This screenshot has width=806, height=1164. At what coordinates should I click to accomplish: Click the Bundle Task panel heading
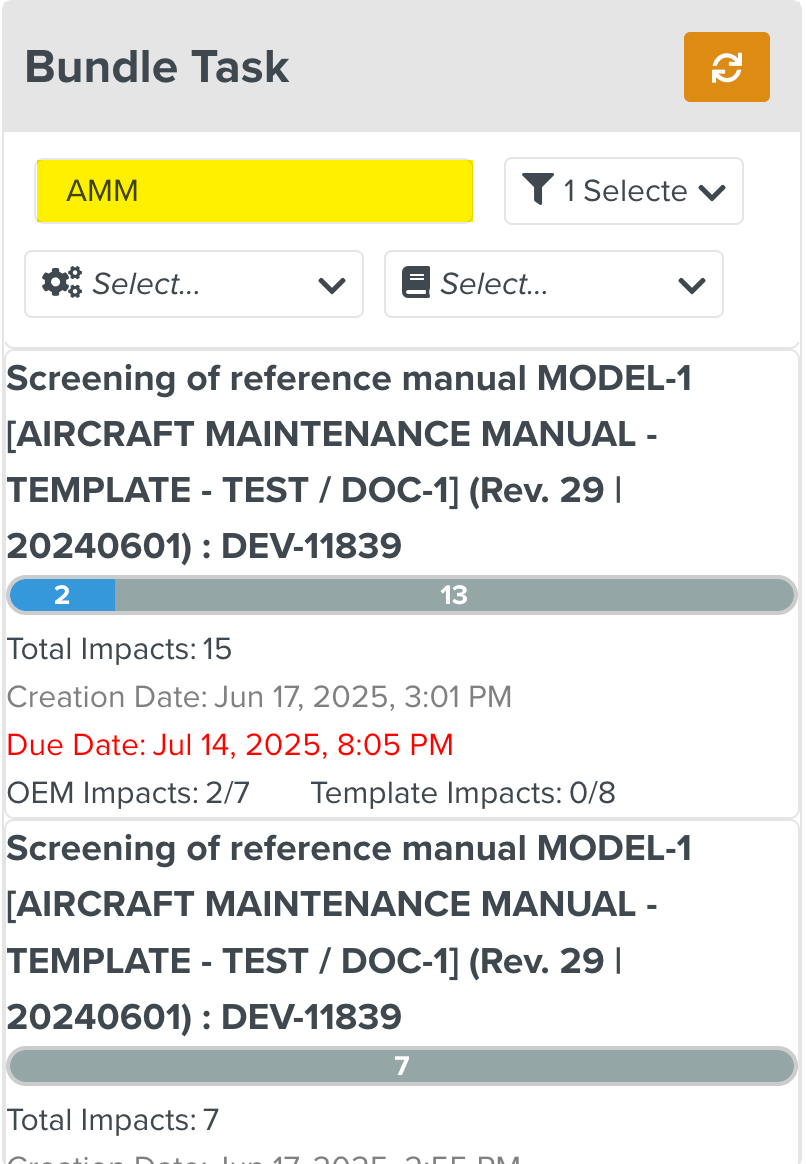coord(157,67)
